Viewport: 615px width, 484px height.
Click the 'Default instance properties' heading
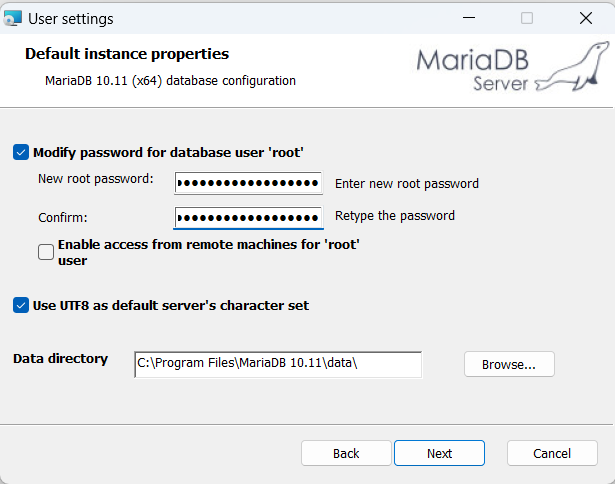127,54
